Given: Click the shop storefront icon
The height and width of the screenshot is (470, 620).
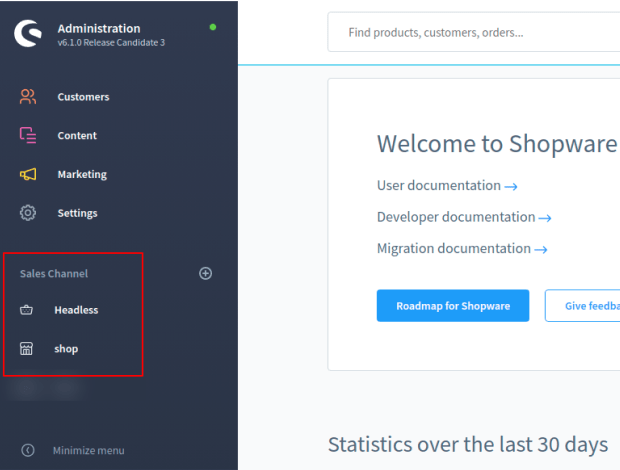Looking at the screenshot, I should pos(26,348).
